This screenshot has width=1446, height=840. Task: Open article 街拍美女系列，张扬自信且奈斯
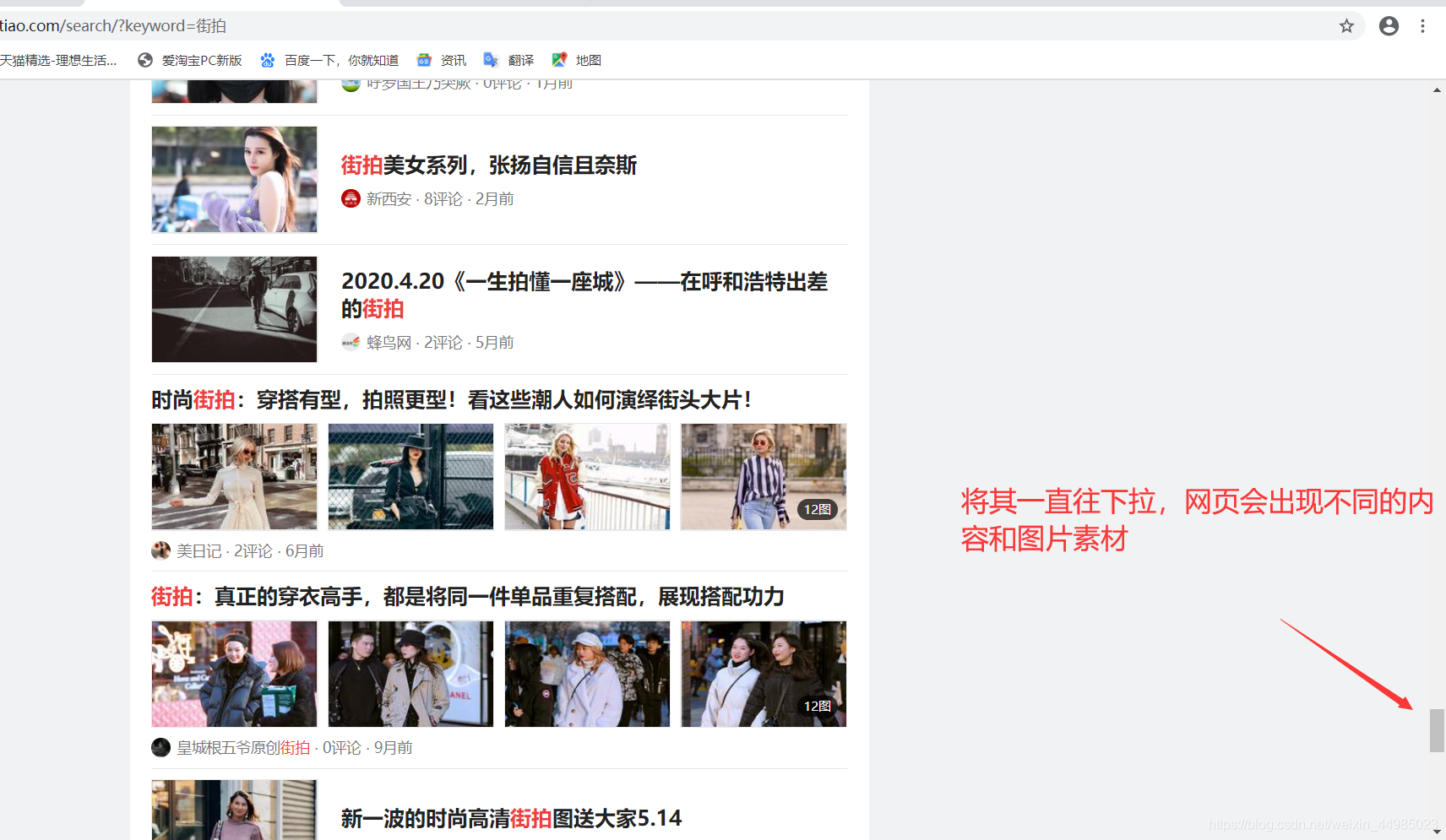pos(489,165)
